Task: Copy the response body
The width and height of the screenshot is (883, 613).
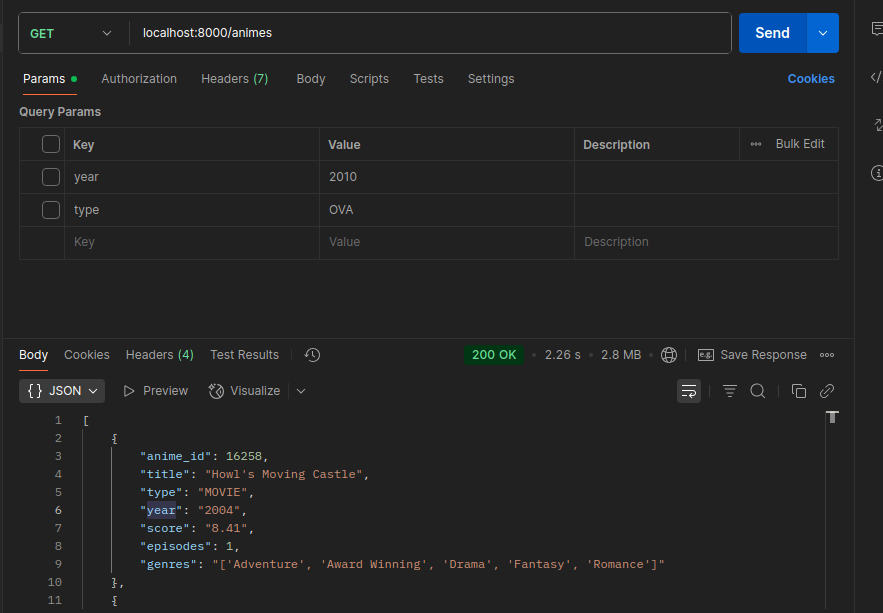Action: [799, 391]
